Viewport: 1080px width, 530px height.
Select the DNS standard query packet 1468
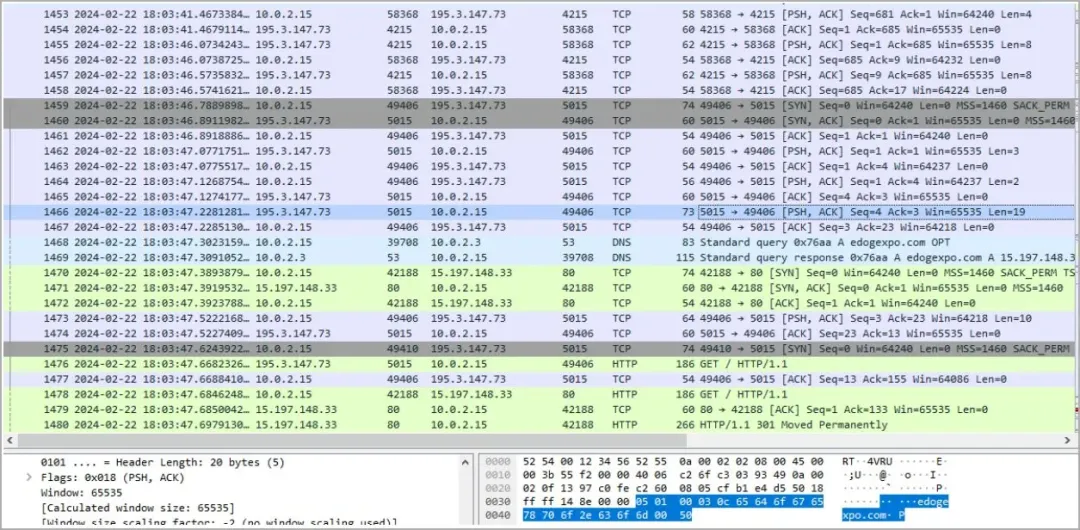pos(400,242)
